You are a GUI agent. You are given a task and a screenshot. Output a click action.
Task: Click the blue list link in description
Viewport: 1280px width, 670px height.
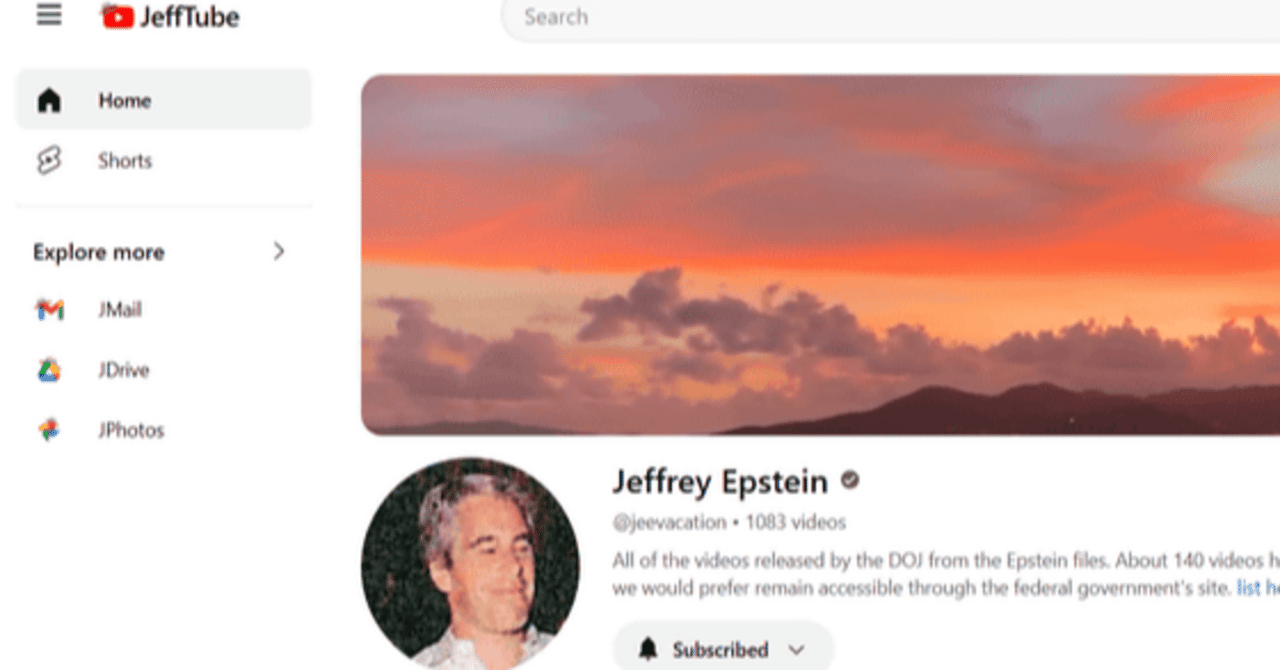click(x=1258, y=588)
